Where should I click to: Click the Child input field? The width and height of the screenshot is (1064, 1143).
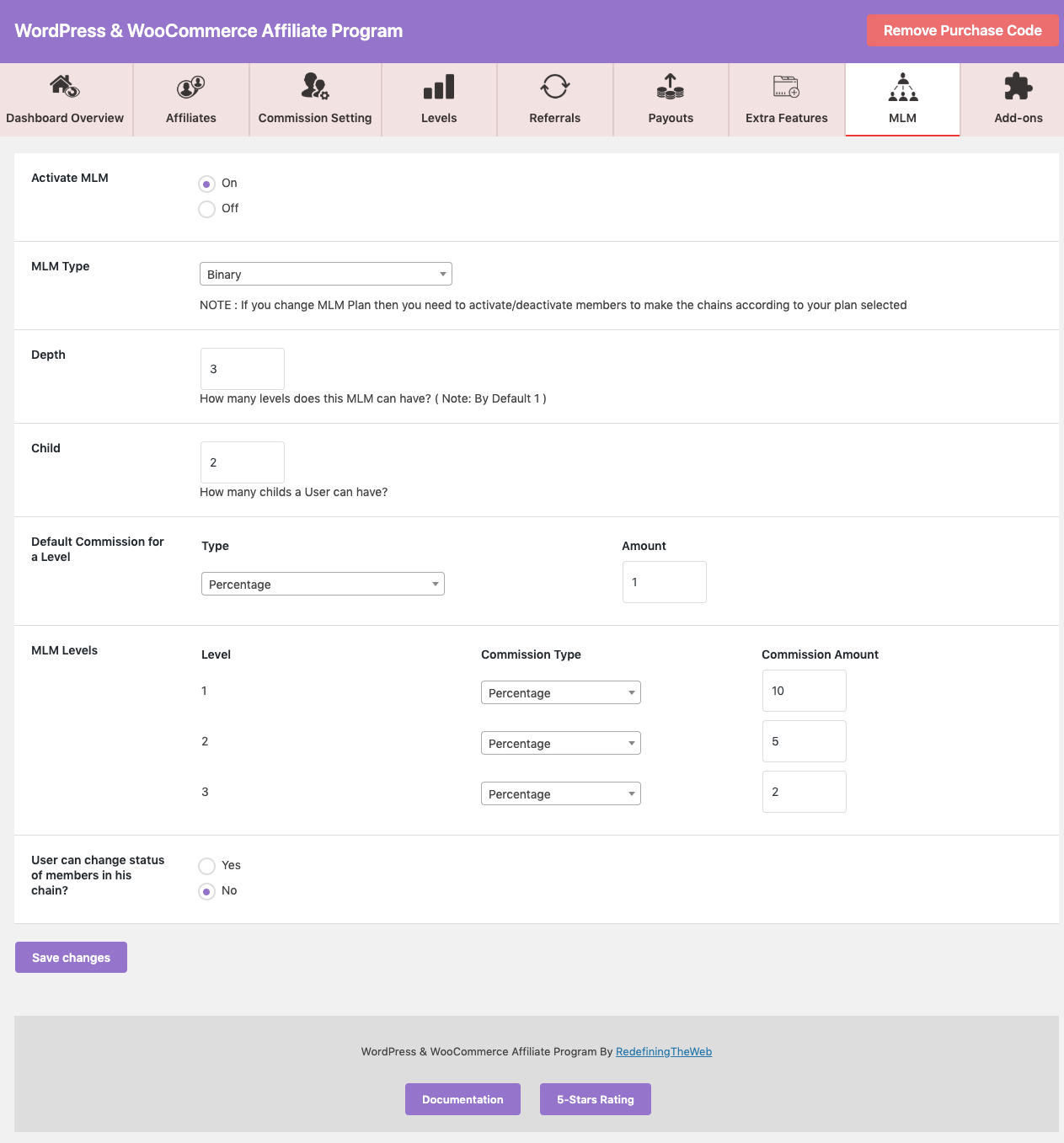[243, 462]
